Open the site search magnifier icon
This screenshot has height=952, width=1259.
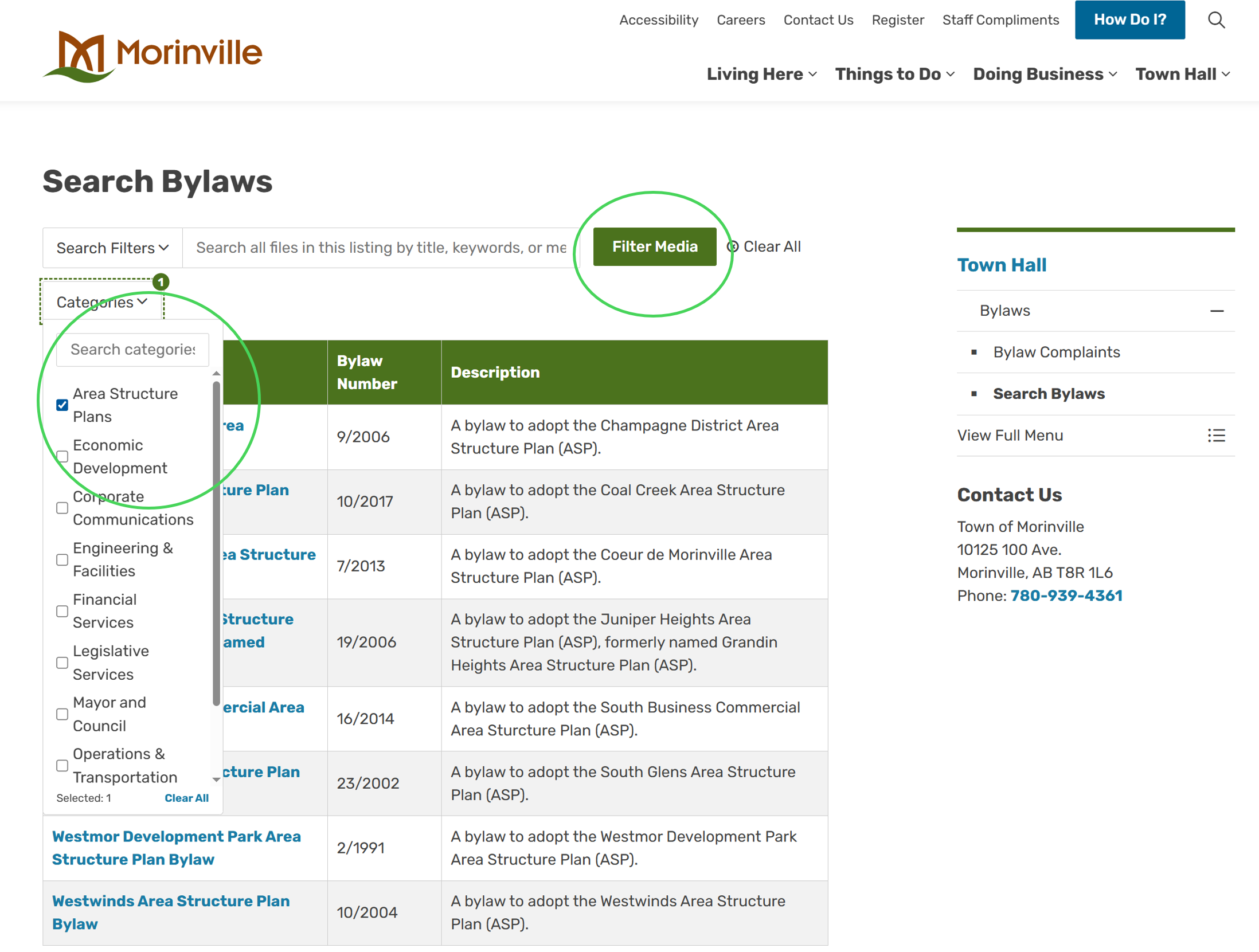[x=1215, y=20]
